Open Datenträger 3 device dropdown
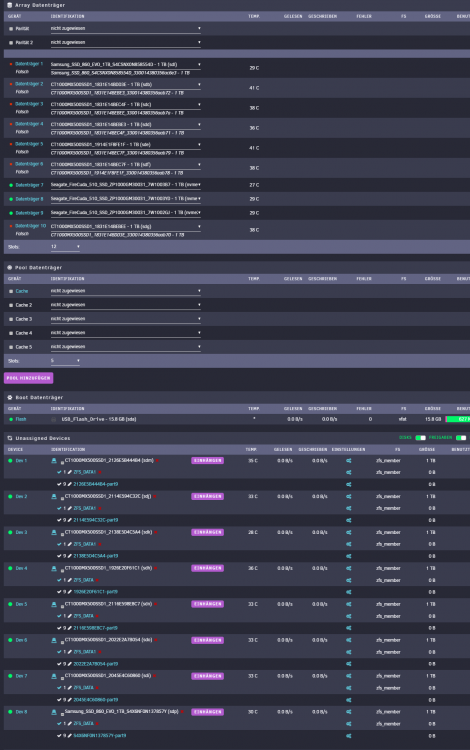This screenshot has height=750, width=470. (125, 104)
